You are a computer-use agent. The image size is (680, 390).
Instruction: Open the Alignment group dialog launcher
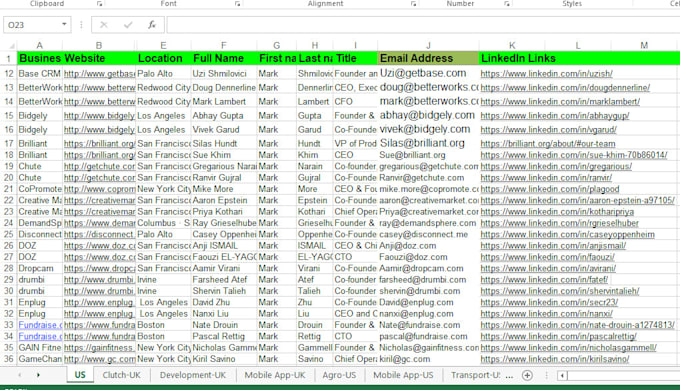click(x=413, y=3)
